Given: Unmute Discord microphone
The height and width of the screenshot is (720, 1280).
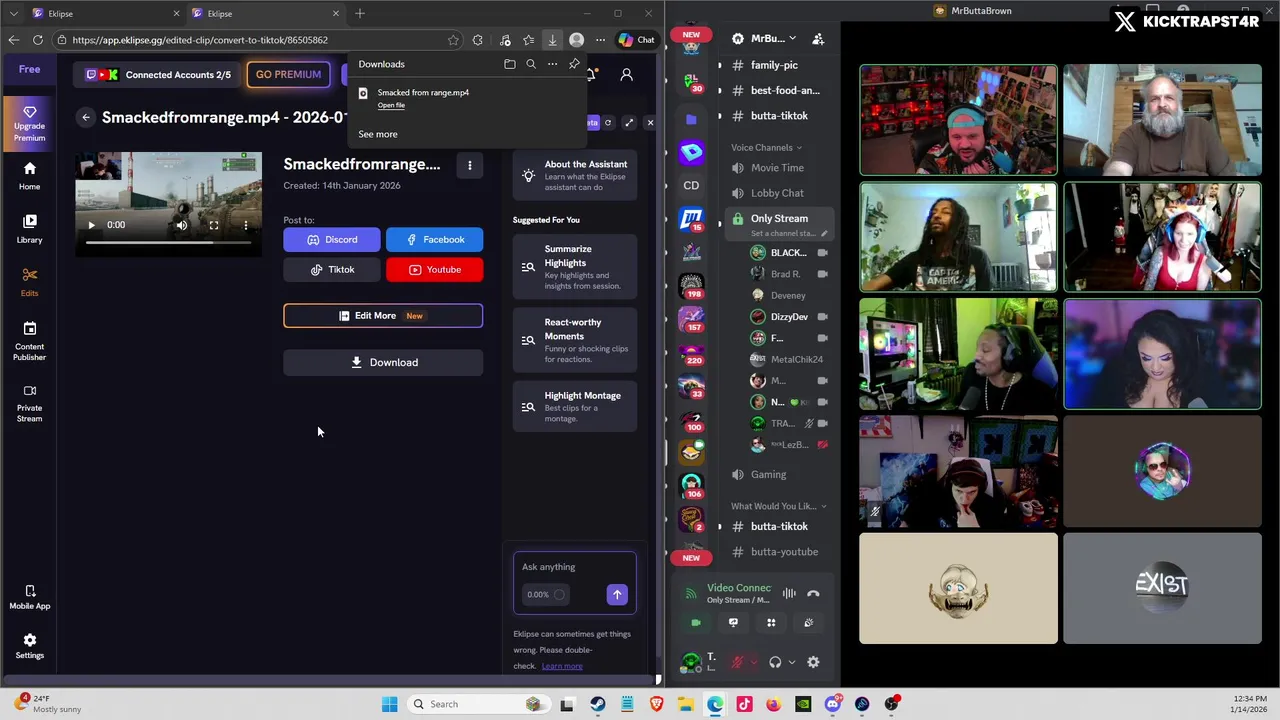Looking at the screenshot, I should [x=737, y=662].
